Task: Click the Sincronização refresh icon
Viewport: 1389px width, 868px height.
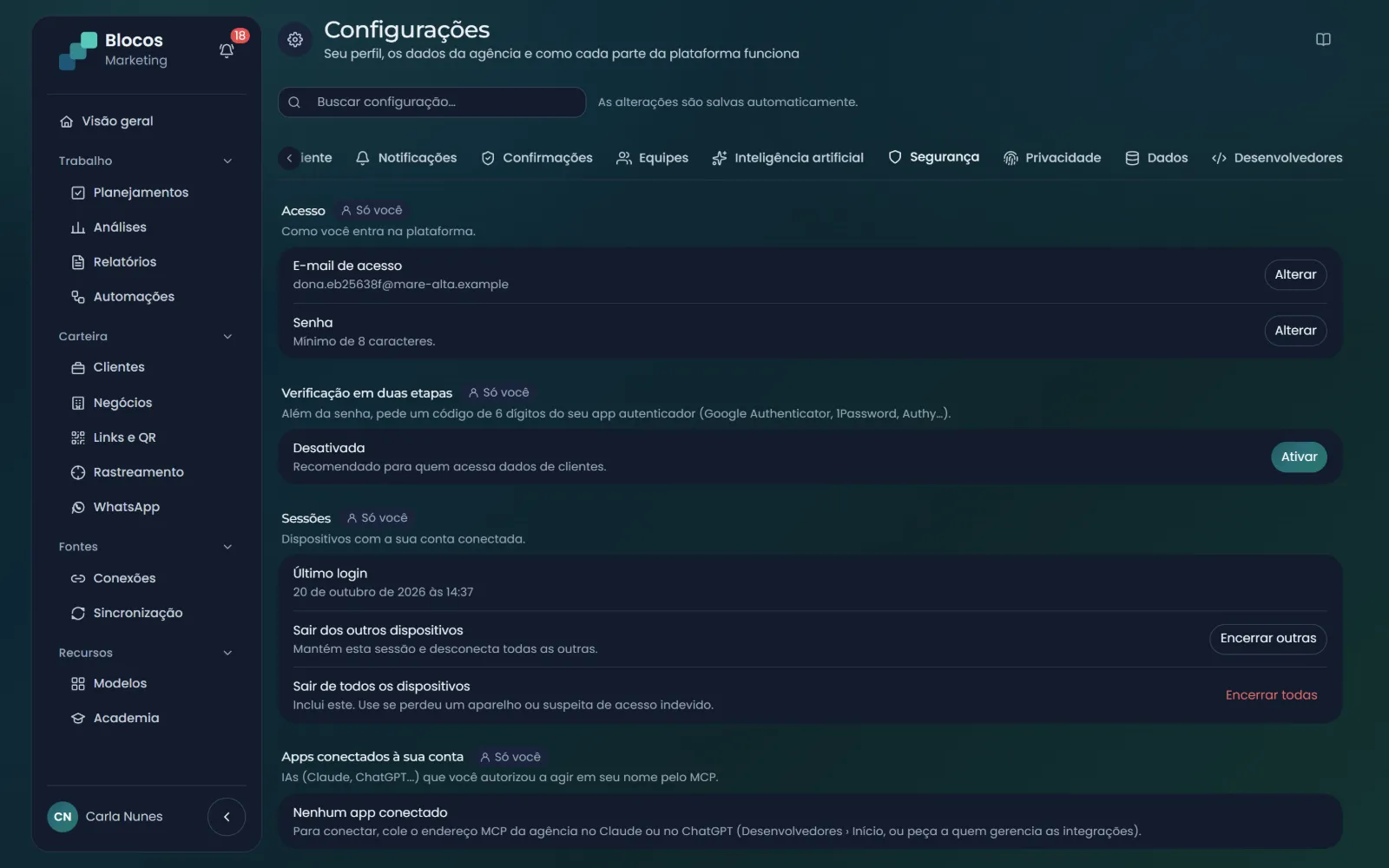Action: pos(78,613)
